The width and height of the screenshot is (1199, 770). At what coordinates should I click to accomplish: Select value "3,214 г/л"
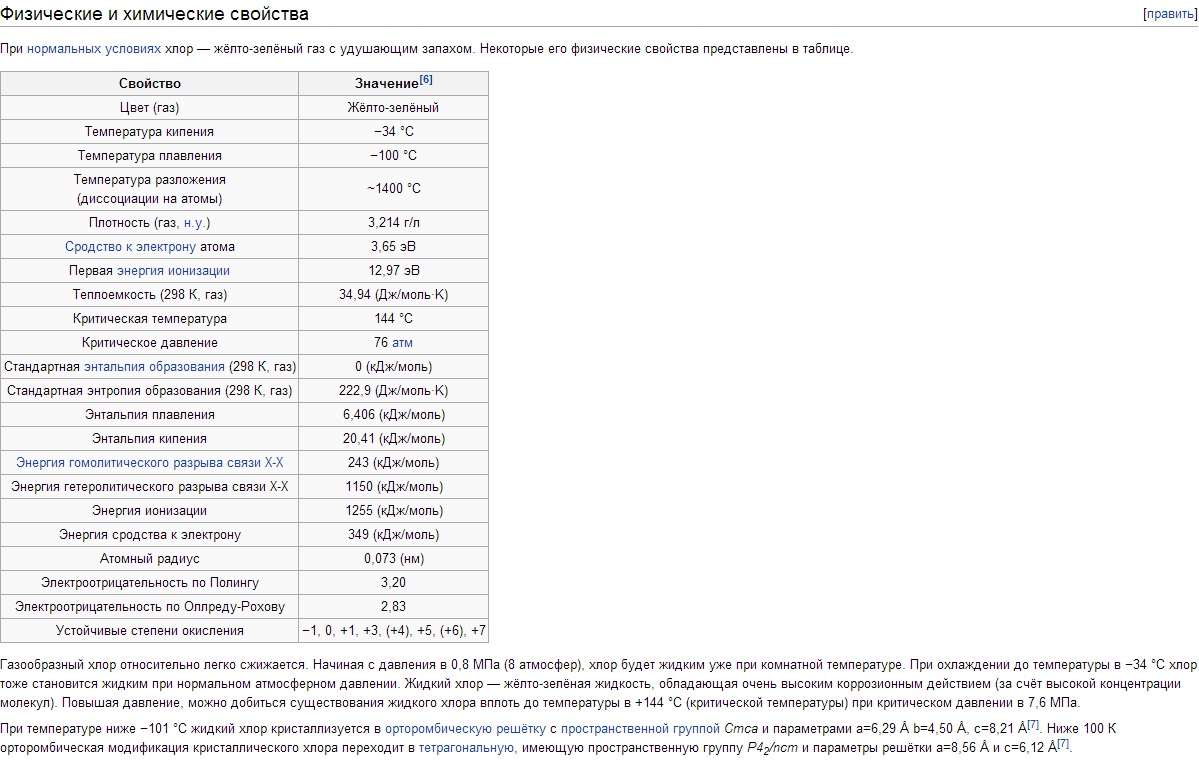[x=393, y=223]
